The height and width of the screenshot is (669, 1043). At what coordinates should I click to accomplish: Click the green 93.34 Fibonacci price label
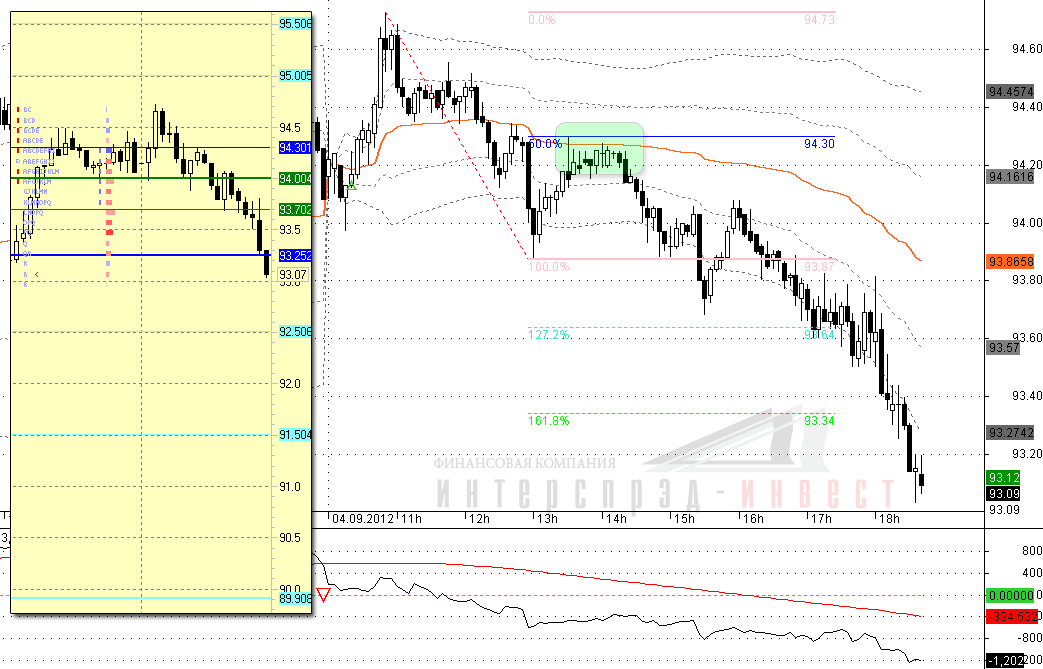click(x=819, y=421)
